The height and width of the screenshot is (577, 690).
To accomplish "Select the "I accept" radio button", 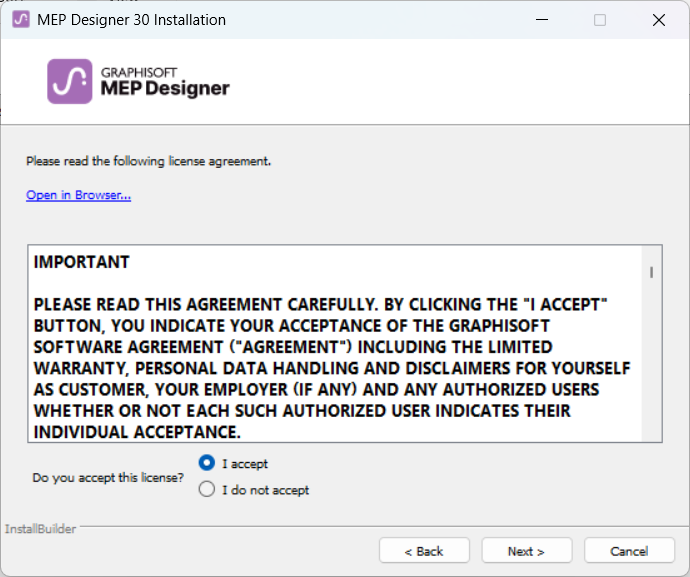I will click(x=207, y=463).
